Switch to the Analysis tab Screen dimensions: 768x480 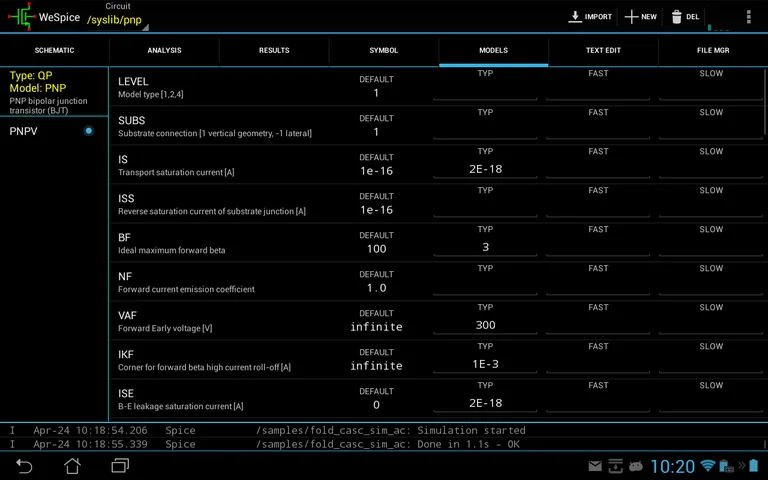point(165,50)
